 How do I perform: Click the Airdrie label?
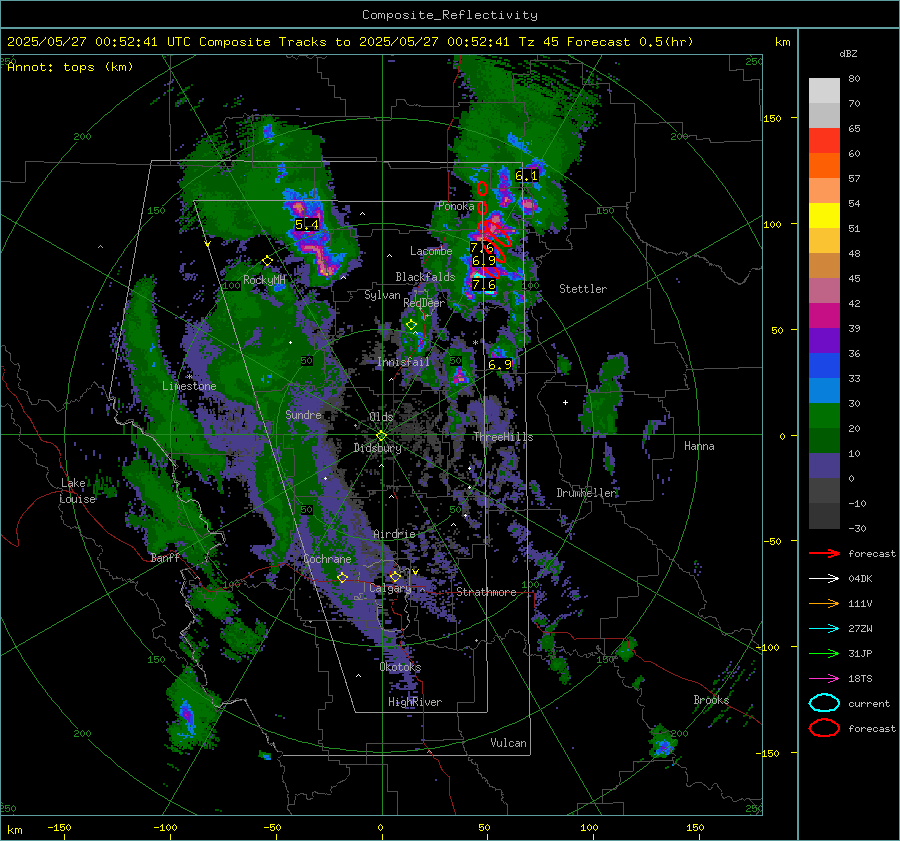click(394, 534)
